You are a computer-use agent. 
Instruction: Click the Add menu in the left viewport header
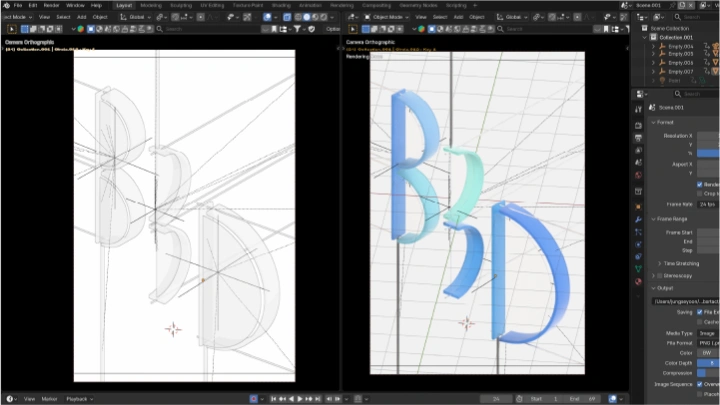81,17
